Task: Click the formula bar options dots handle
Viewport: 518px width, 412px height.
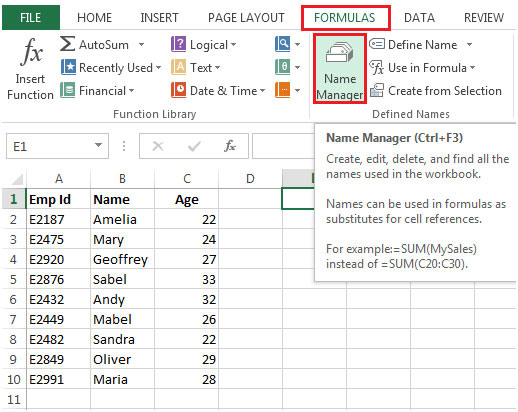Action: [x=124, y=146]
